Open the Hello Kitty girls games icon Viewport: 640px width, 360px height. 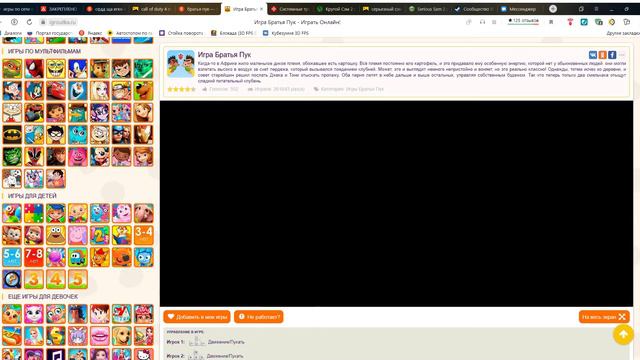[144, 354]
